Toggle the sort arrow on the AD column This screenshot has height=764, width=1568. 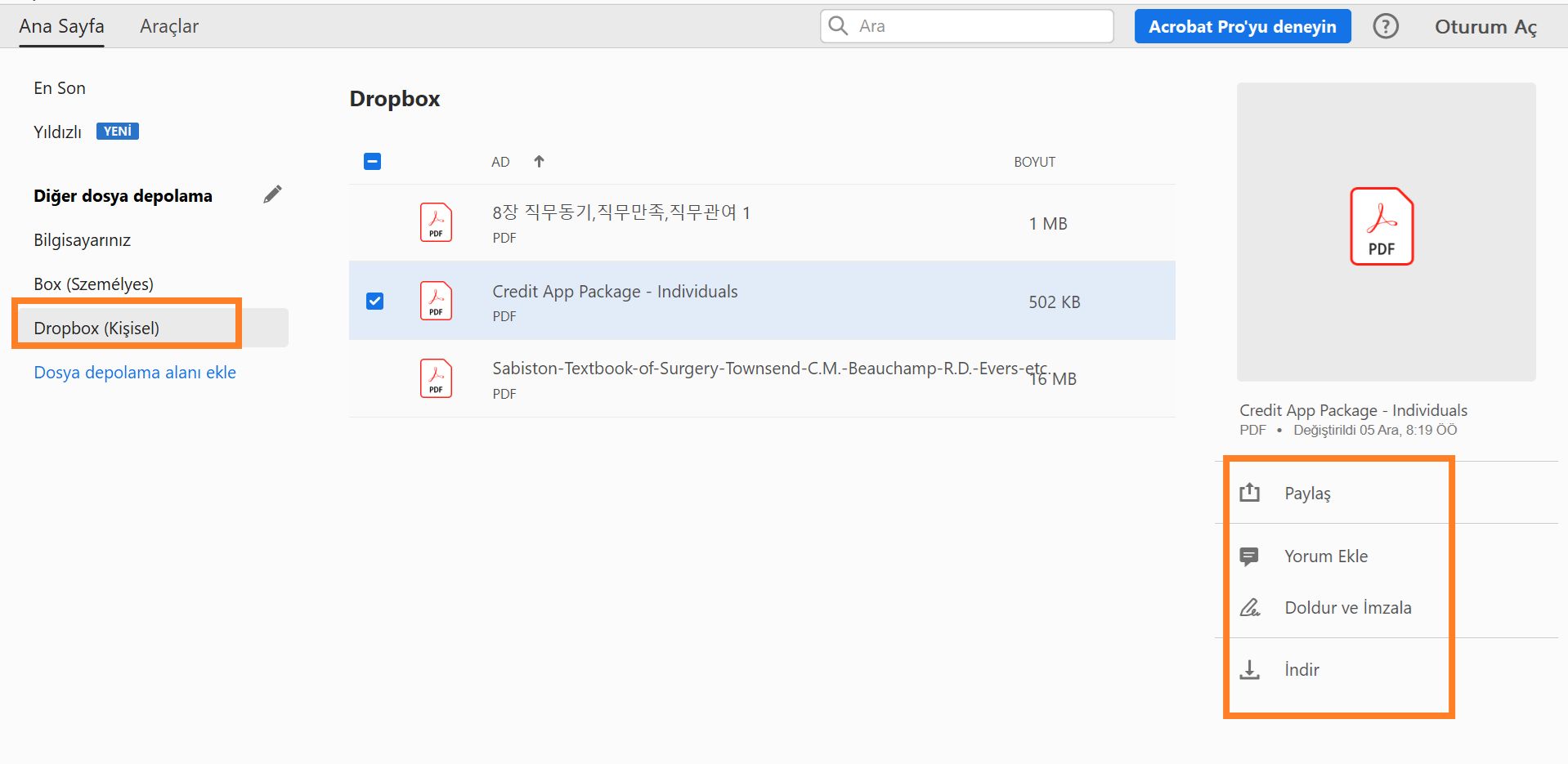pos(540,161)
